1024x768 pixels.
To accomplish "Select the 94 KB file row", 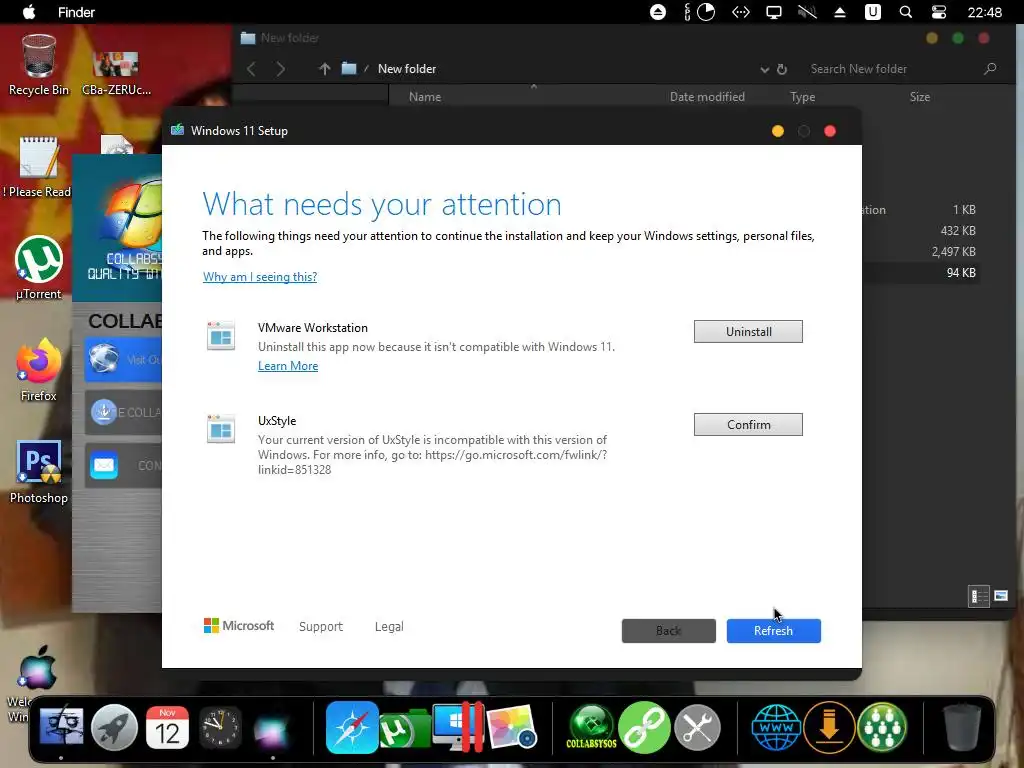I will point(921,272).
